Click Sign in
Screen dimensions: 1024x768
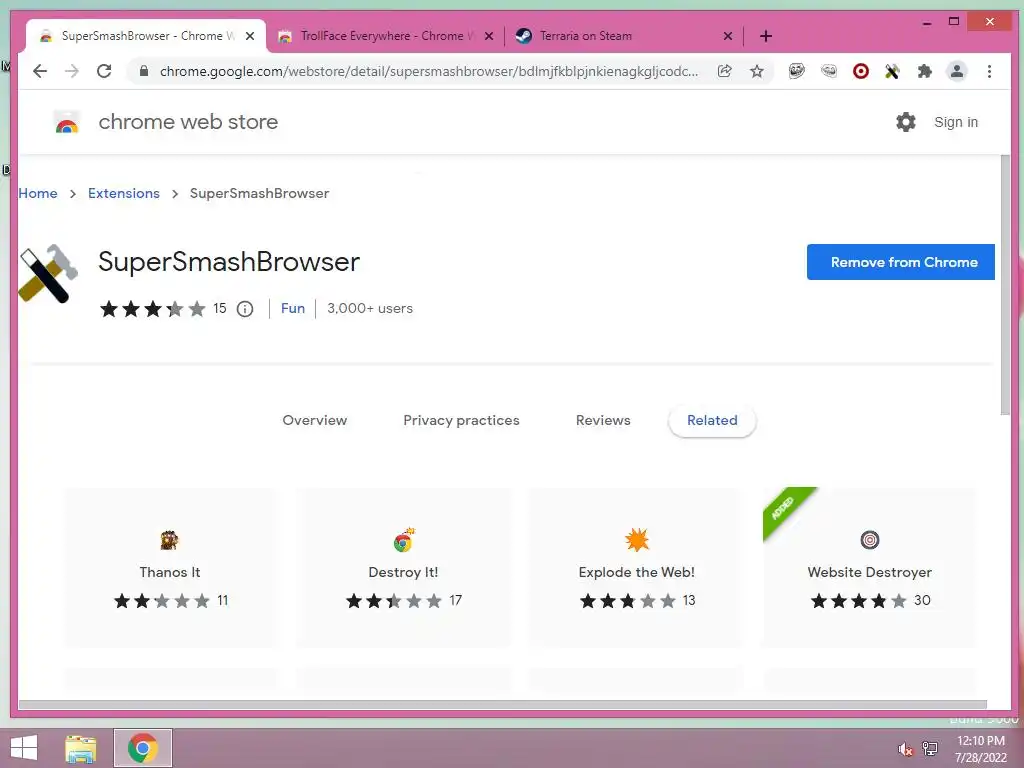955,122
